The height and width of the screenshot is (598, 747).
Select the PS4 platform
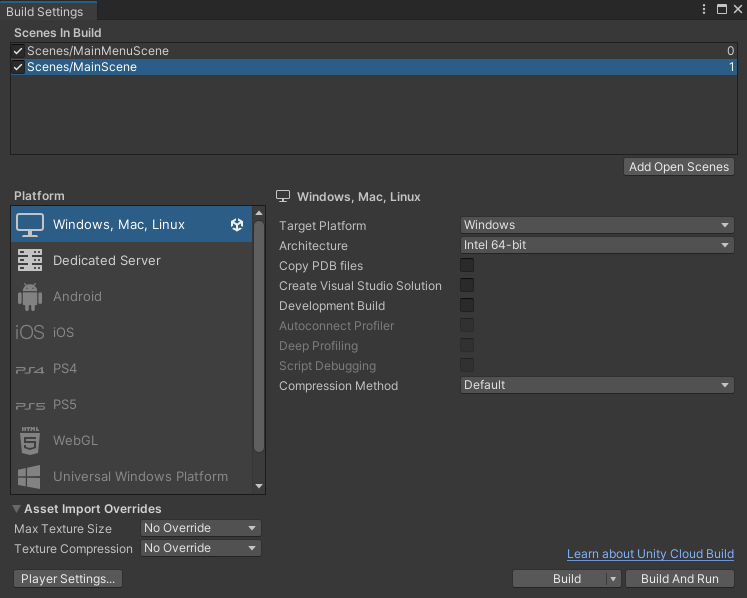tap(131, 368)
